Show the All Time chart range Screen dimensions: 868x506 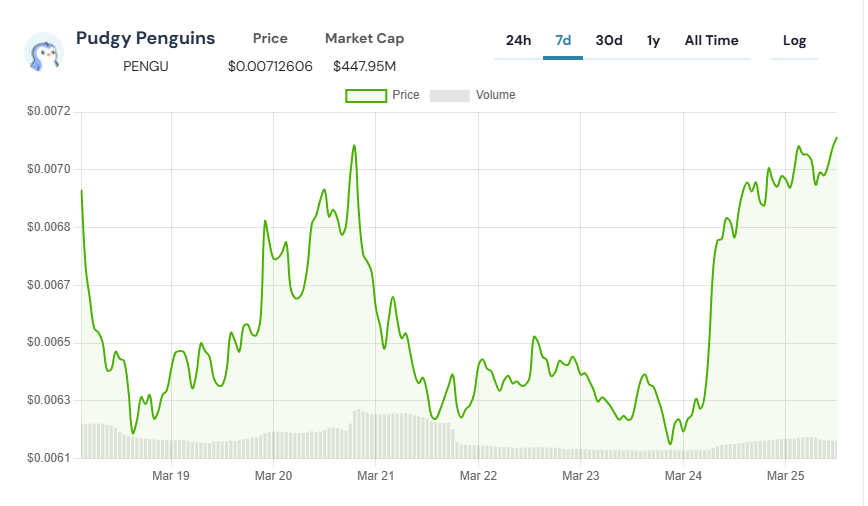coord(711,41)
